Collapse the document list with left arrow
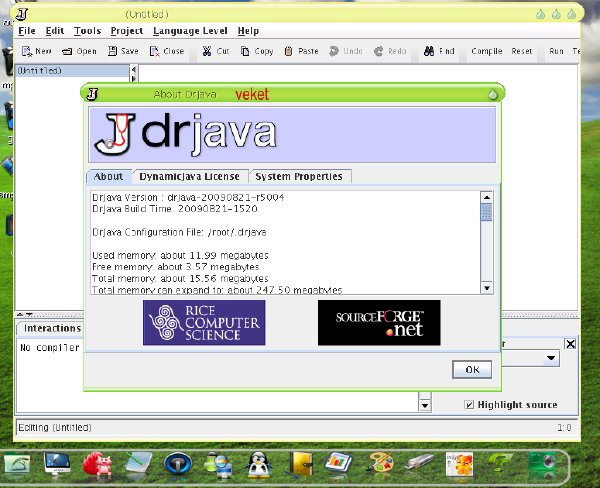The image size is (600, 488). pyautogui.click(x=134, y=70)
